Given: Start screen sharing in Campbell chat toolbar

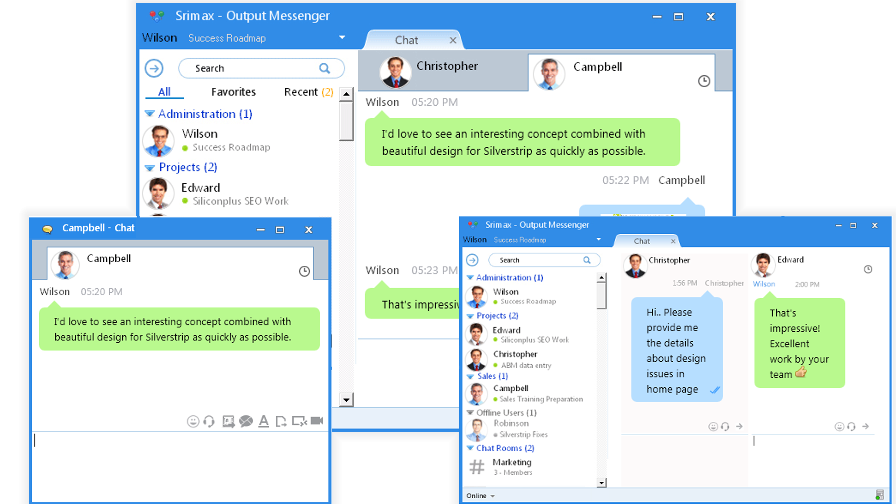Looking at the screenshot, I should (x=299, y=421).
